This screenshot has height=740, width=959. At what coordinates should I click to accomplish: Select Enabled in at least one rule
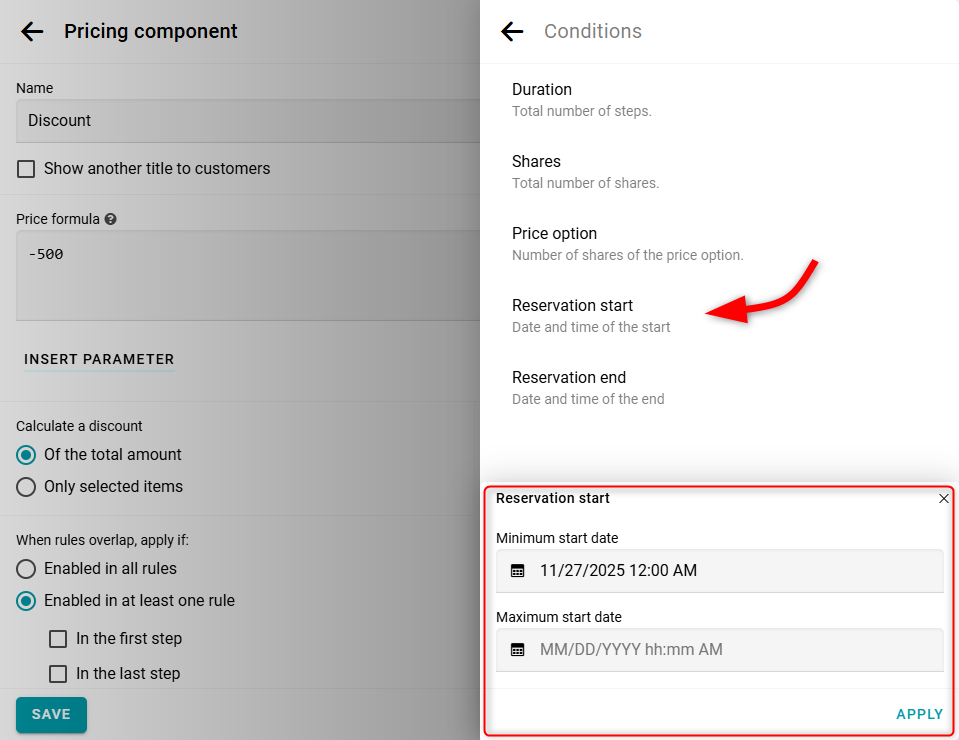click(26, 601)
